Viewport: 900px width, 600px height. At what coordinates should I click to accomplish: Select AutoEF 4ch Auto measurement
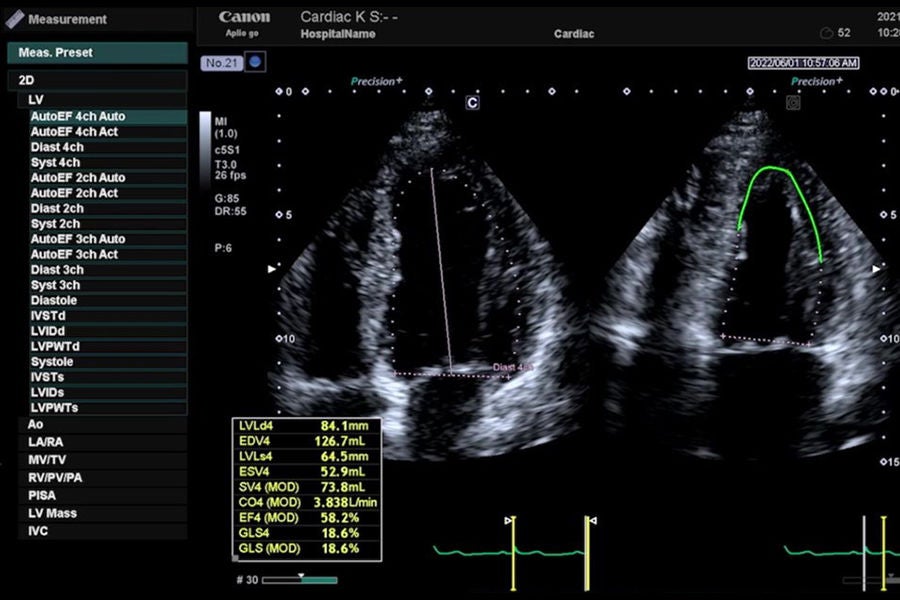click(108, 117)
